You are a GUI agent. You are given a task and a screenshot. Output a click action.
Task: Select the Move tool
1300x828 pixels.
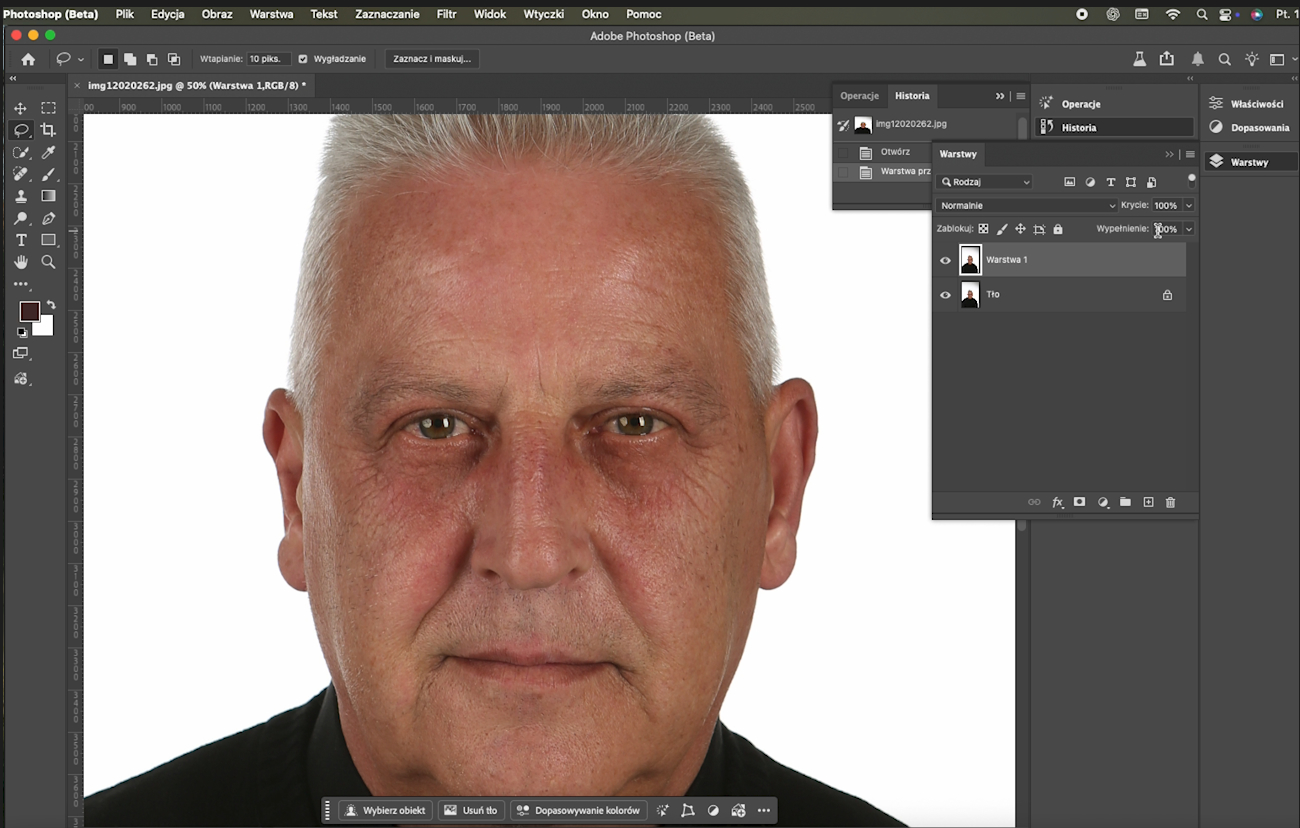[20, 108]
